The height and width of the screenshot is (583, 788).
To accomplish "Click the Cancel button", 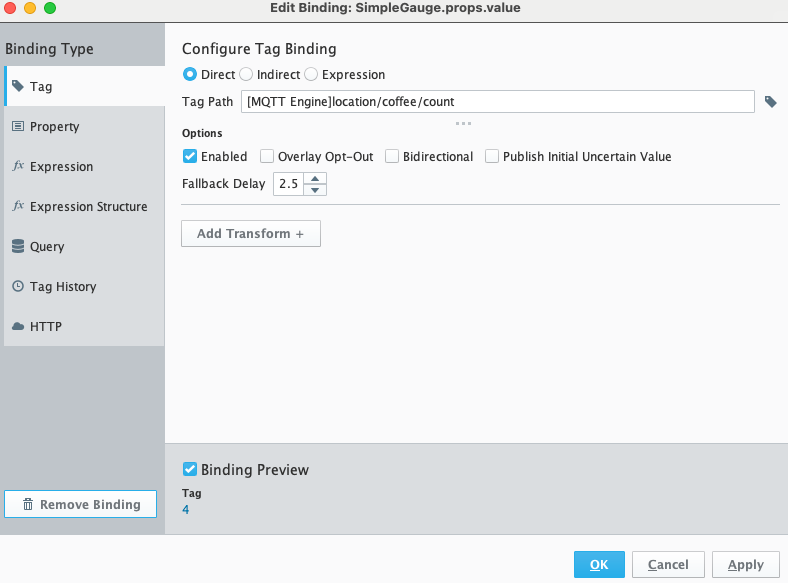I will (668, 564).
